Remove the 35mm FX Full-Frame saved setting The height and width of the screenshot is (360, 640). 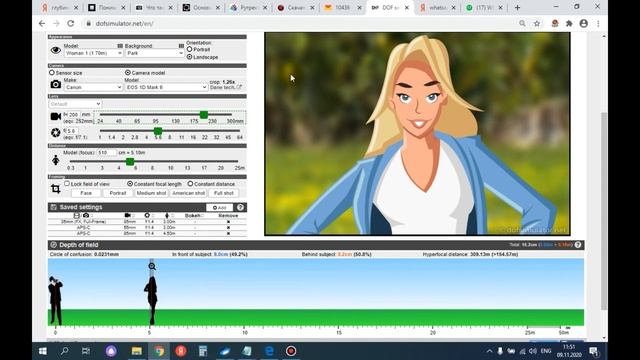(x=228, y=222)
